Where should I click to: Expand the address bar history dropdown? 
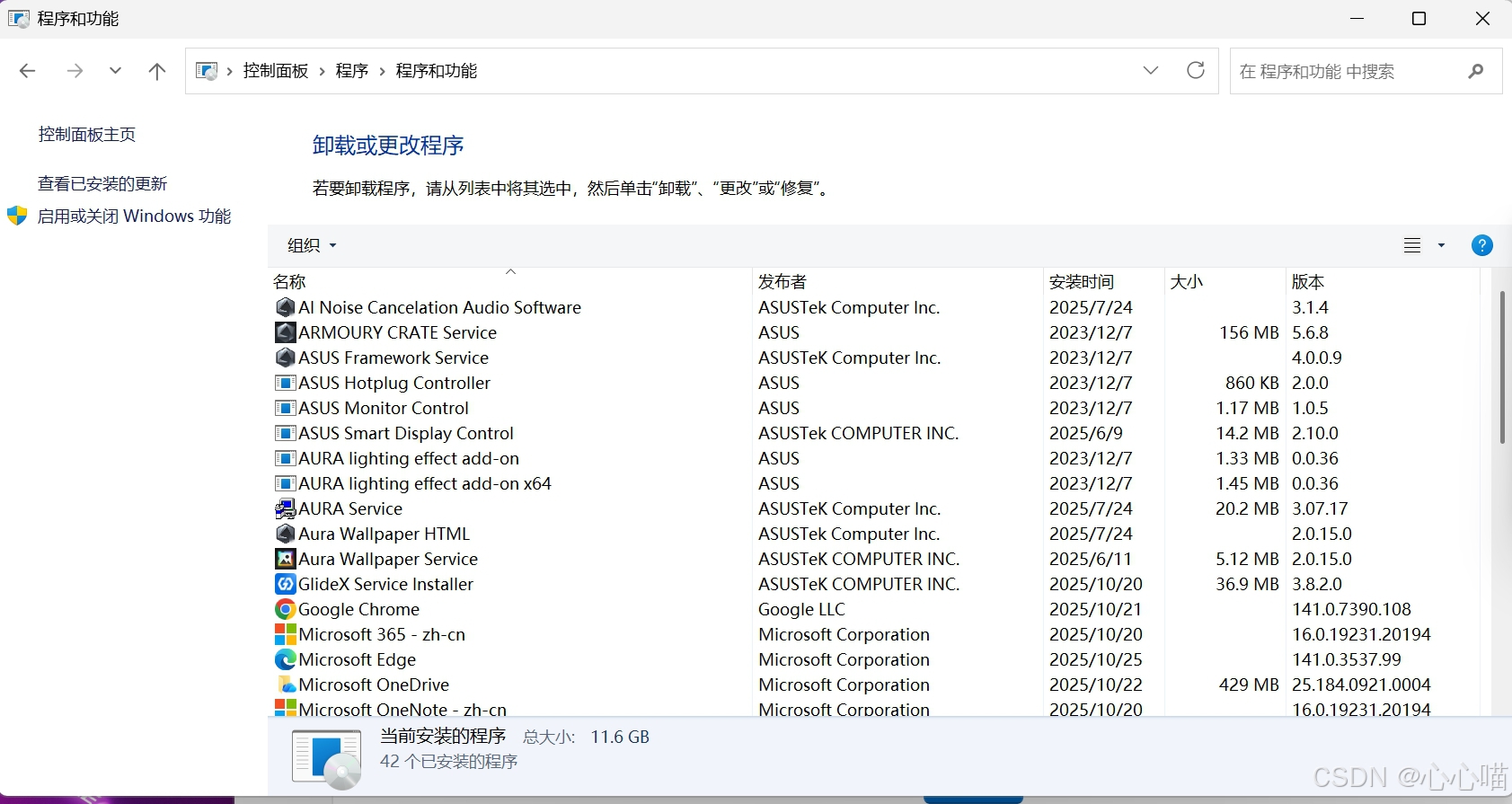point(1151,70)
